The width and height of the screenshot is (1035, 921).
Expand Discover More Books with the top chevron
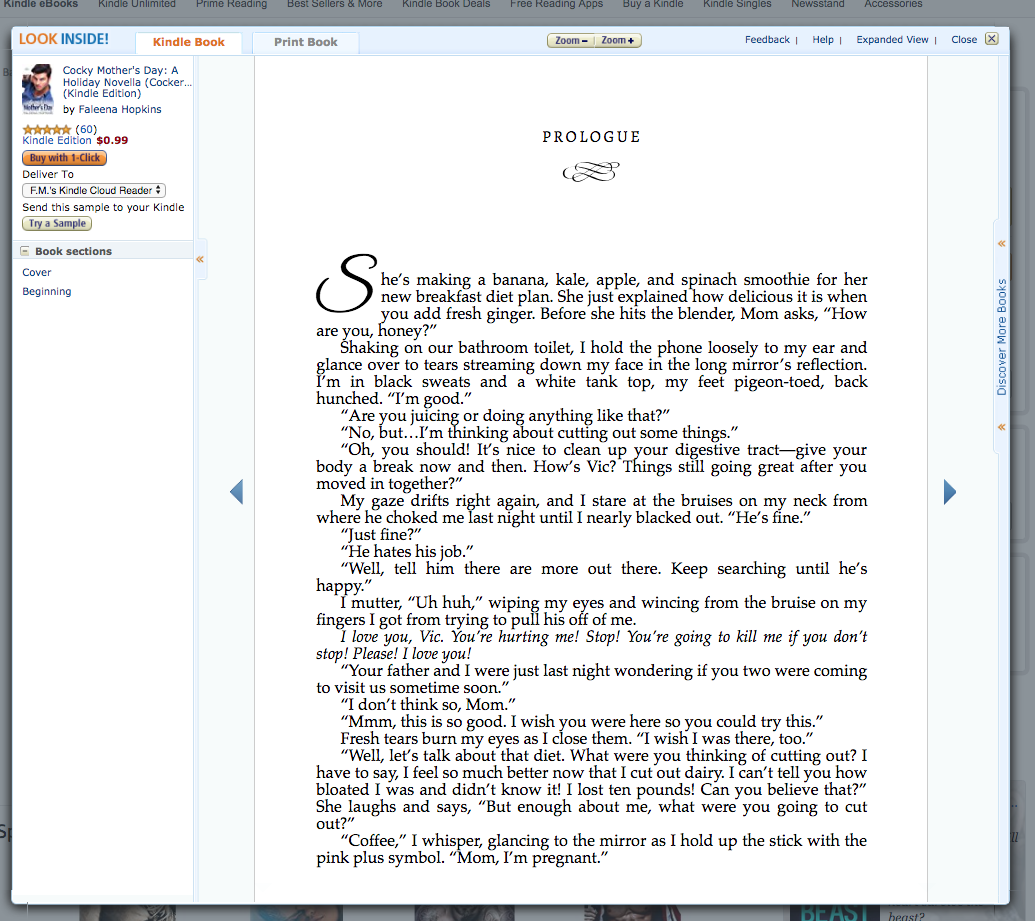(1001, 244)
